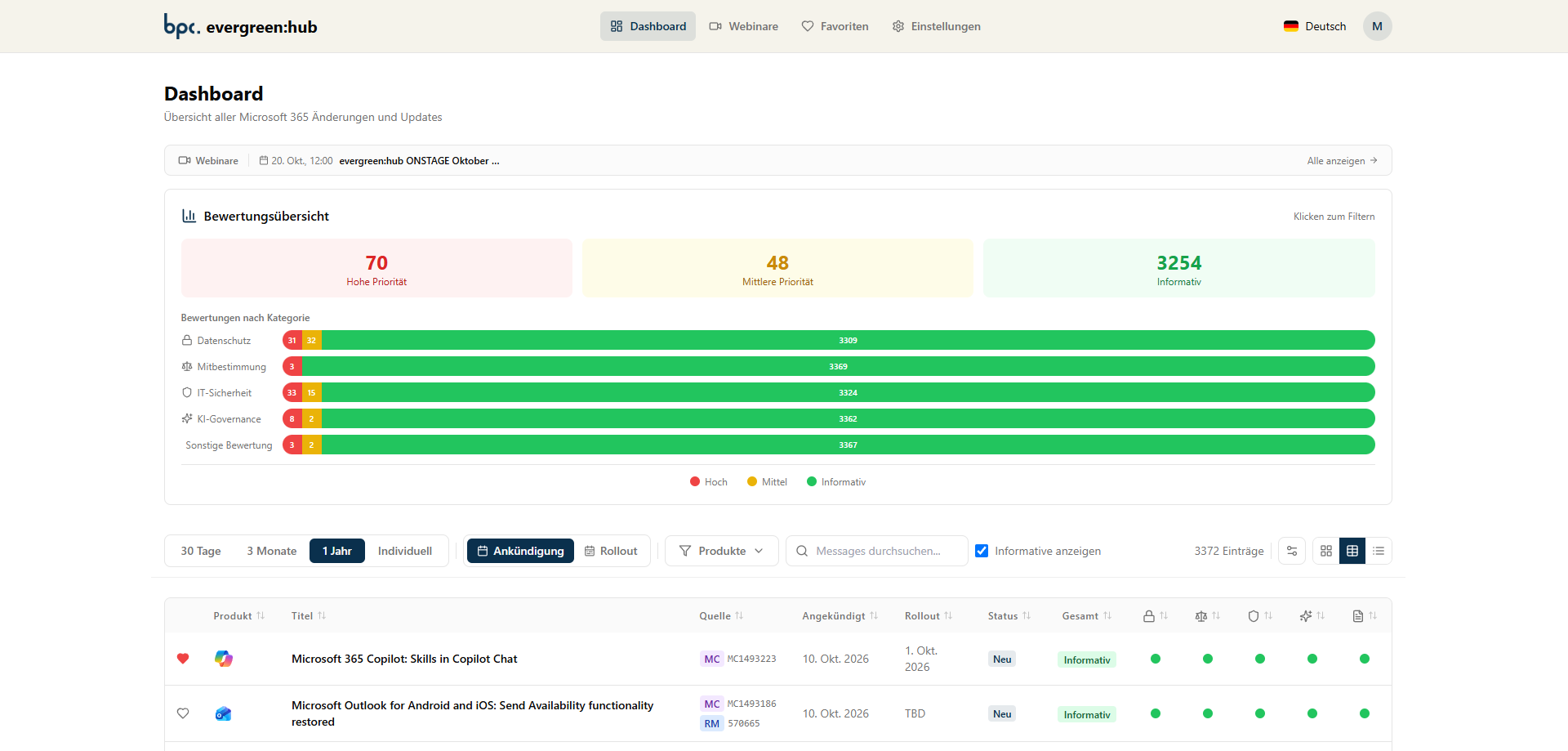Unfavorite the Copilot Skills row heart
The height and width of the screenshot is (751, 1568).
(x=183, y=659)
